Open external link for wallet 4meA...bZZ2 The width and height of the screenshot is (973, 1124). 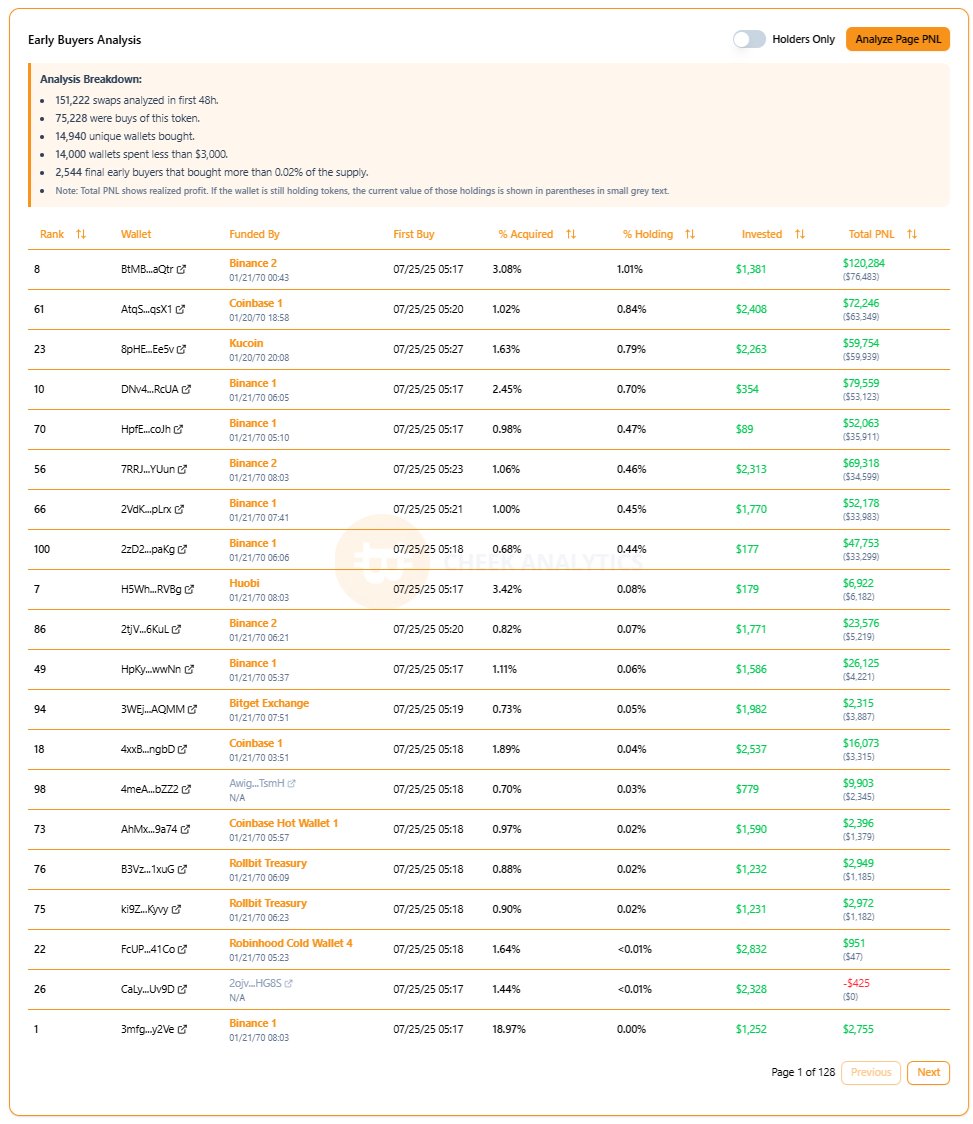click(x=186, y=789)
